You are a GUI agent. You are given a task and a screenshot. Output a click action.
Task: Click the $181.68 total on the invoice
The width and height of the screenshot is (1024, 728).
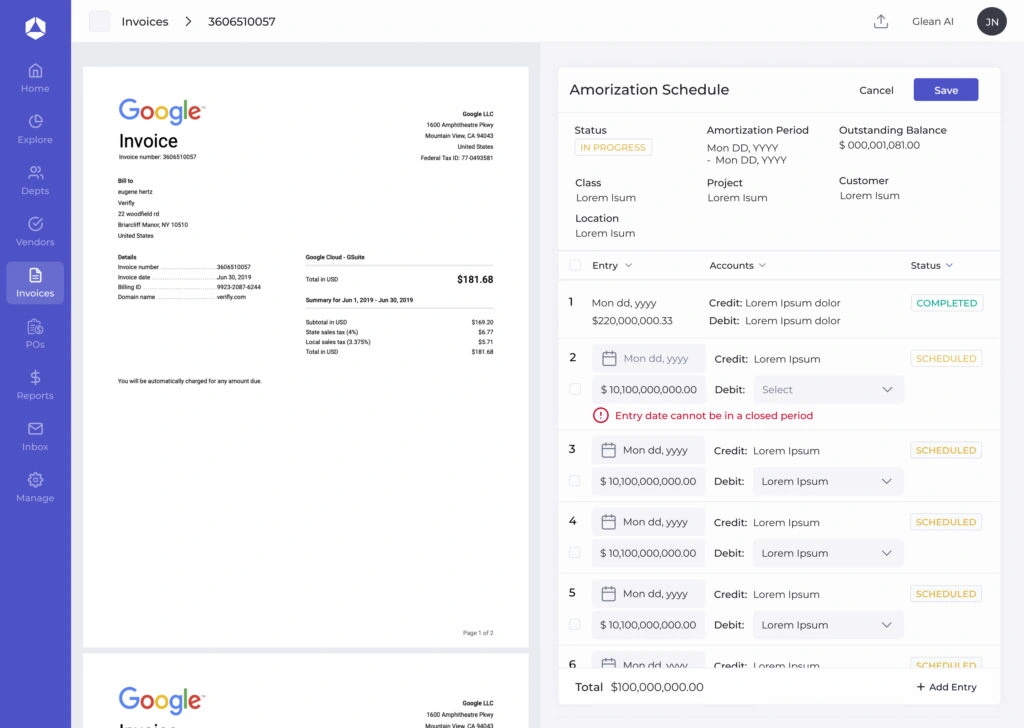(x=475, y=279)
